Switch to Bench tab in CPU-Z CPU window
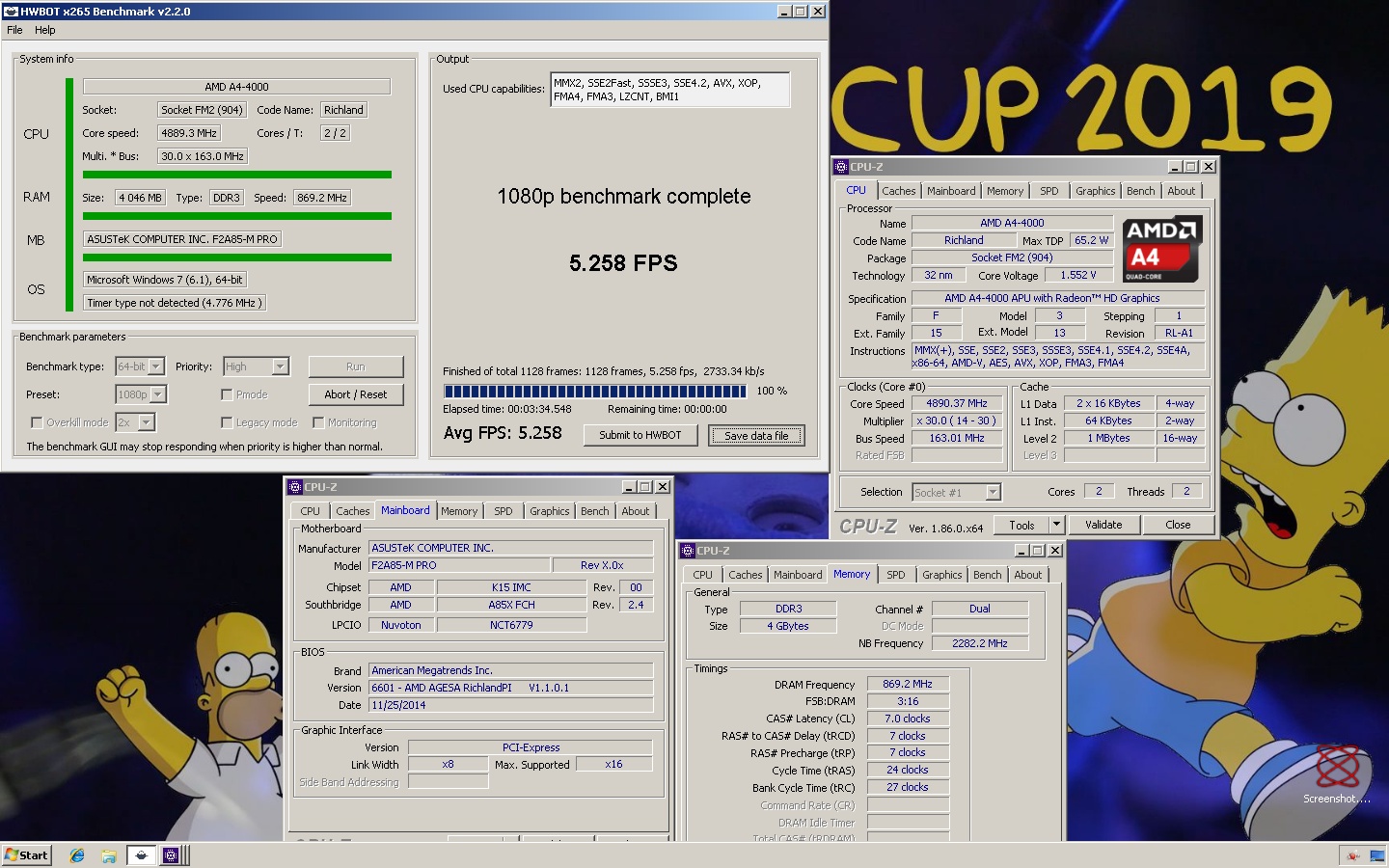Image resolution: width=1389 pixels, height=868 pixels. click(1141, 191)
